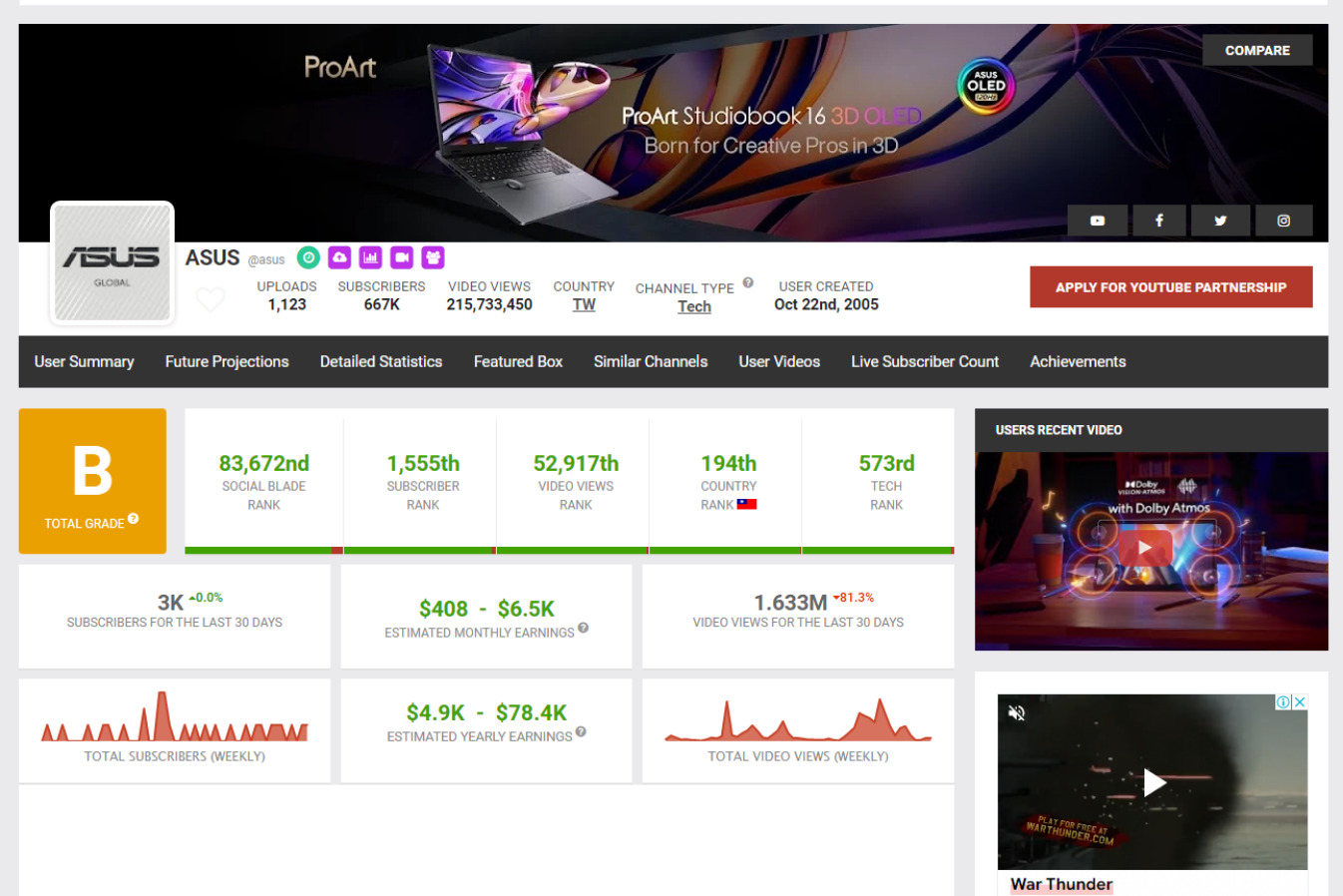Click the purple cloud upload badge
The image size is (1343, 896).
340,257
